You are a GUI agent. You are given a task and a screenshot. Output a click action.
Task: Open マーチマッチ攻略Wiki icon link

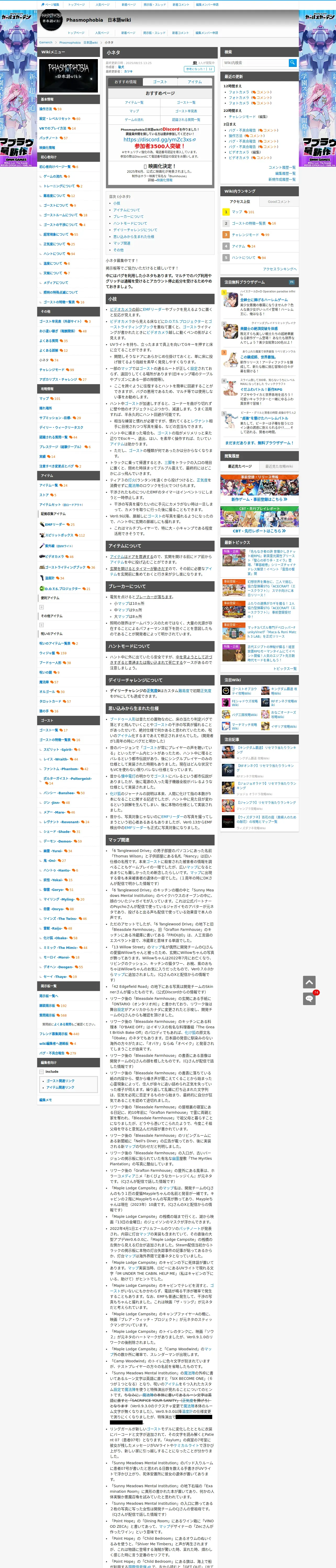click(x=226, y=726)
